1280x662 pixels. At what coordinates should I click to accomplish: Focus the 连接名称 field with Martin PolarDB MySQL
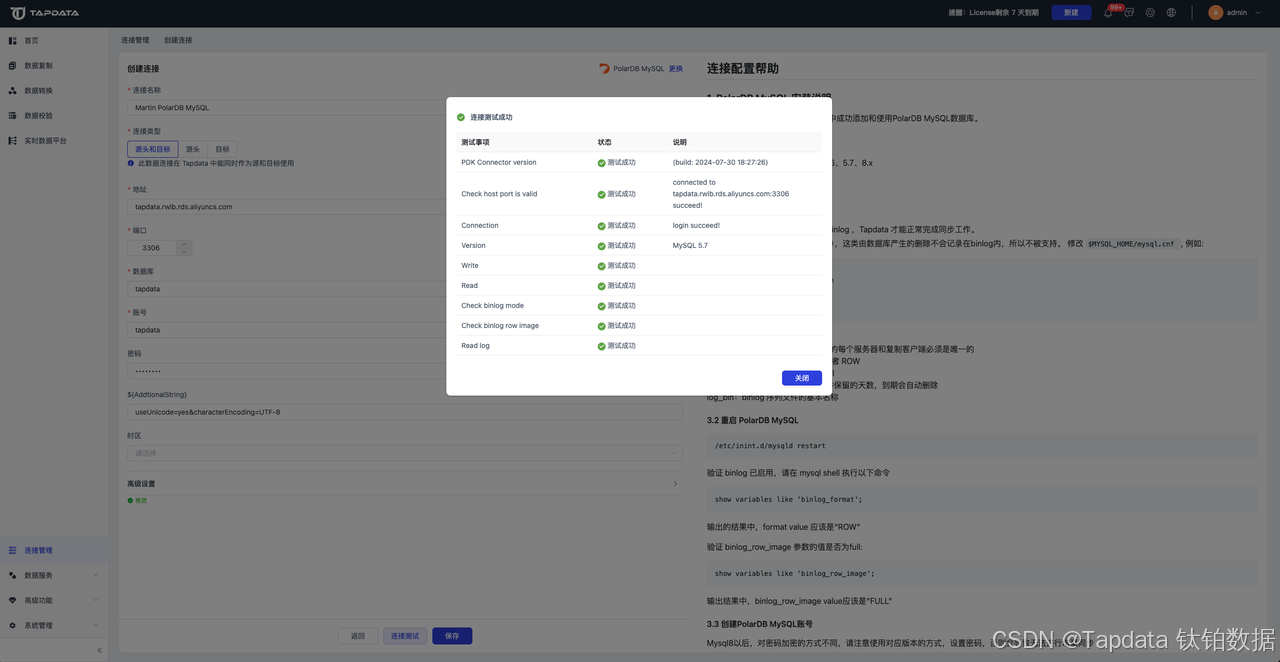405,107
